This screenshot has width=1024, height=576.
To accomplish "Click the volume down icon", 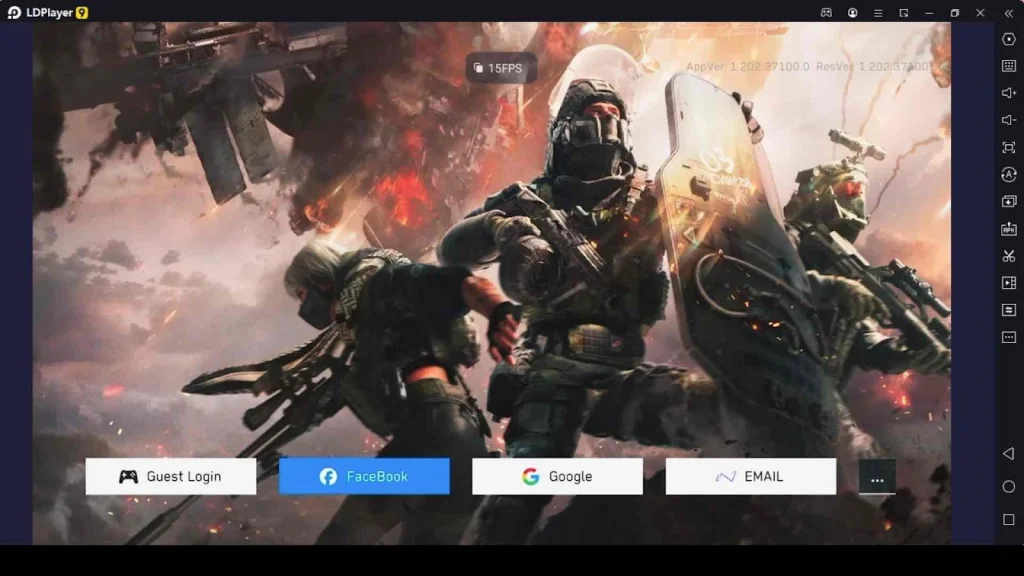I will [1008, 120].
